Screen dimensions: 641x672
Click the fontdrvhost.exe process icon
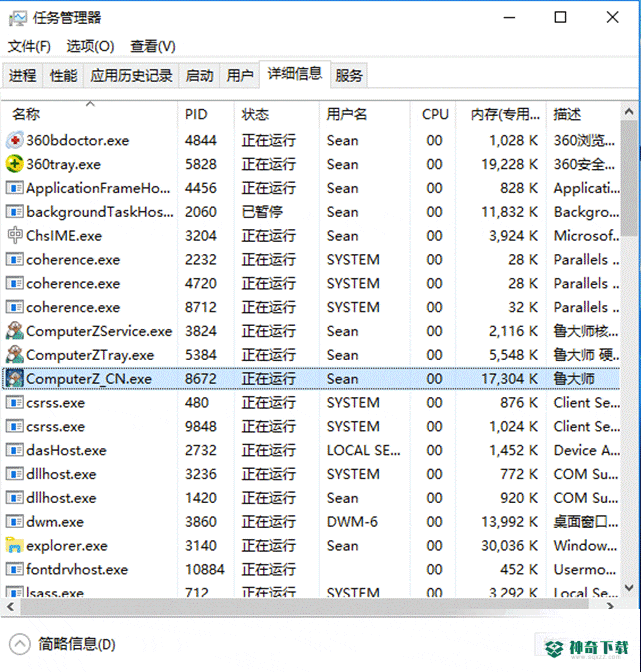tap(15, 570)
